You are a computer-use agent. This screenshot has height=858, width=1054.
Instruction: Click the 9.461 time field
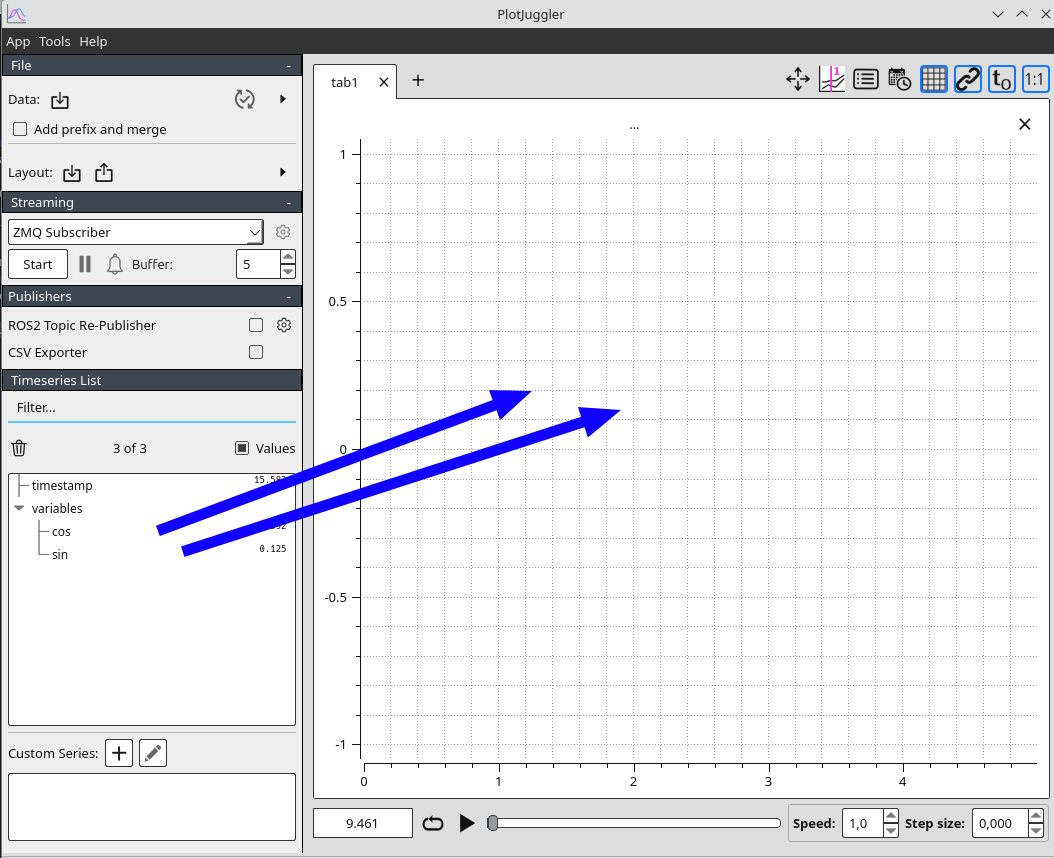(x=363, y=823)
